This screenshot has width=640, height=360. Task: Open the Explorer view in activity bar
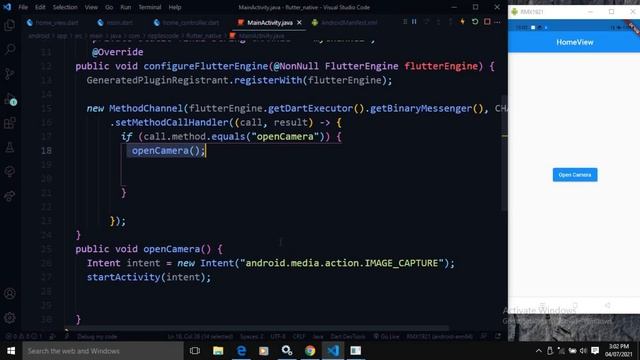9,25
